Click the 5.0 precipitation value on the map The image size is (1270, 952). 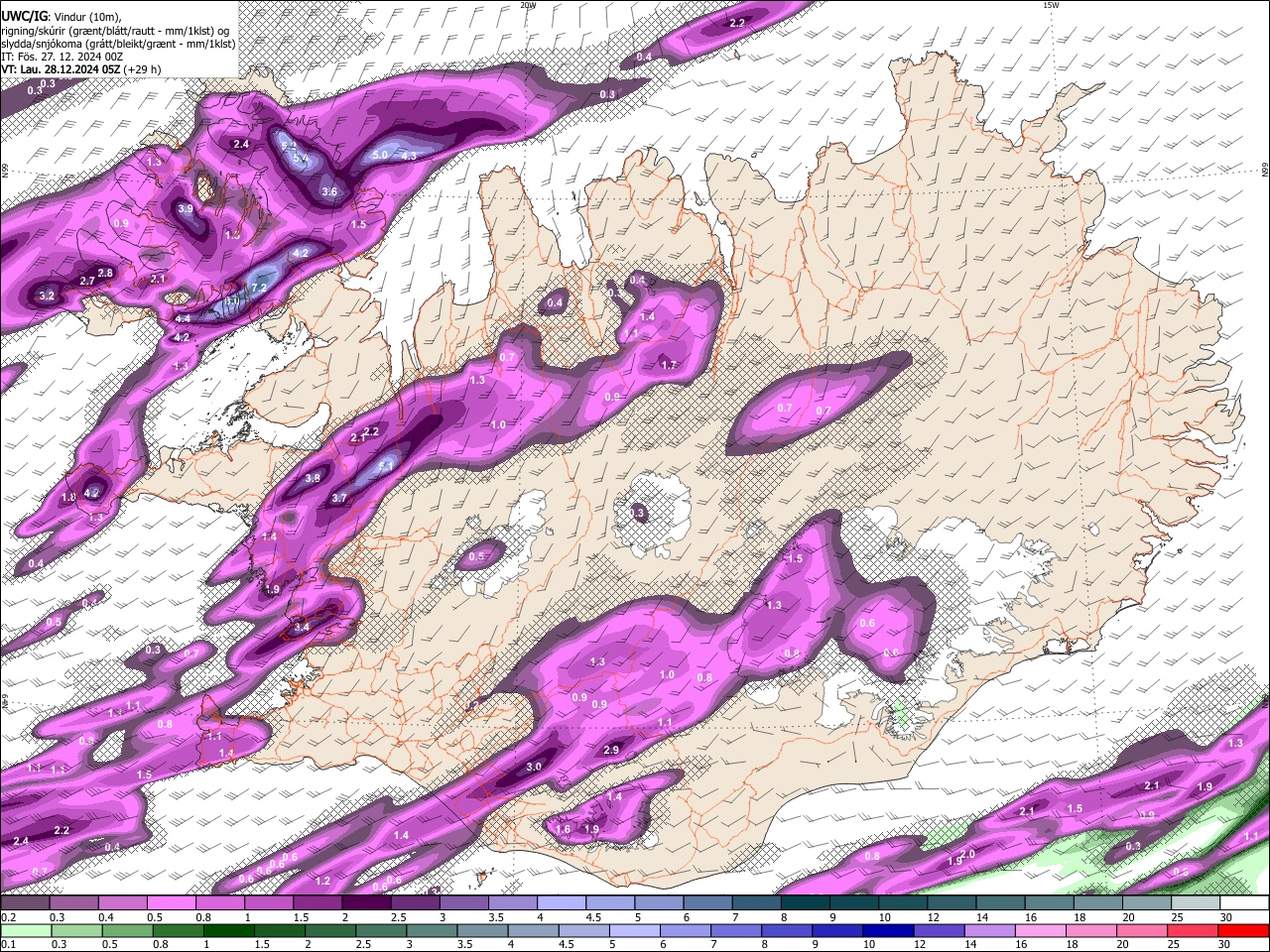coord(380,155)
